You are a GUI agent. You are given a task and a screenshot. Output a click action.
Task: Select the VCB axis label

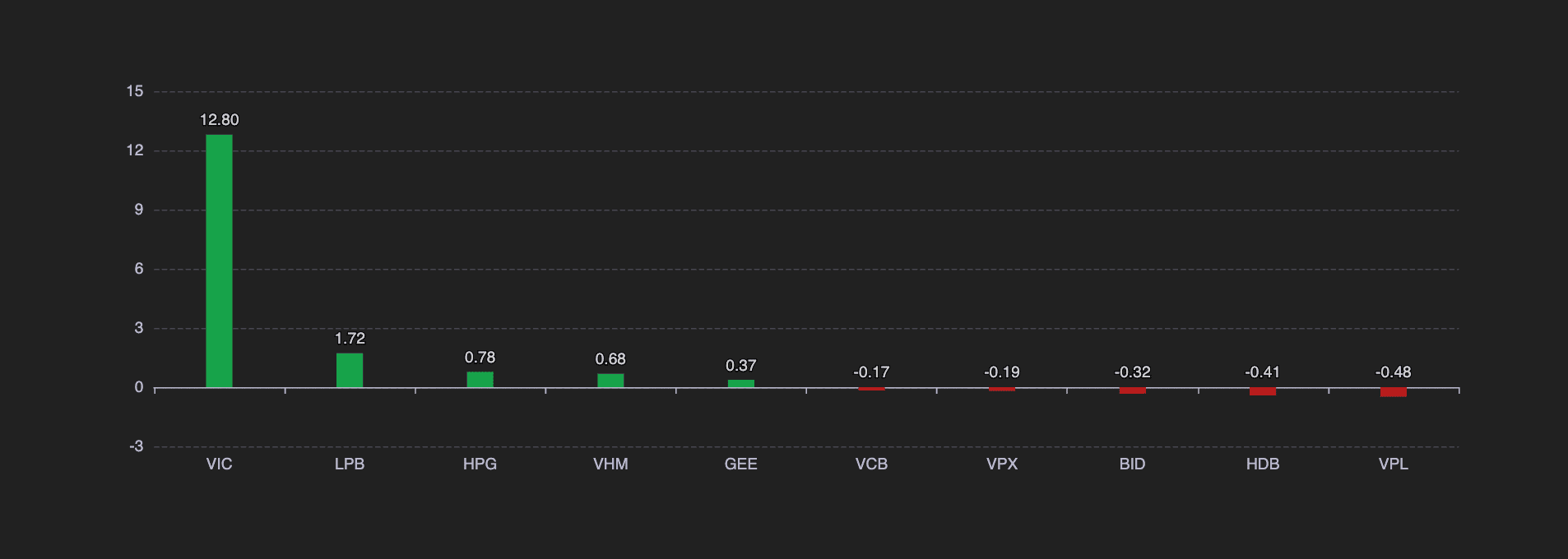tap(871, 464)
